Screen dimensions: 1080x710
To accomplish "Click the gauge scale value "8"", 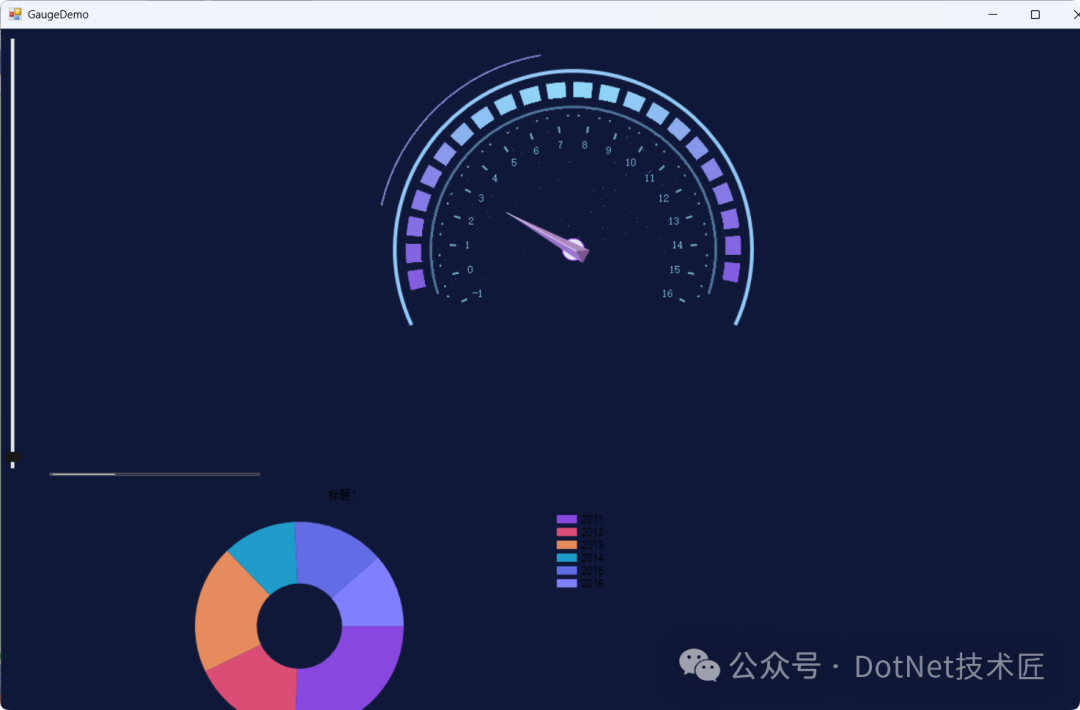I will (585, 145).
